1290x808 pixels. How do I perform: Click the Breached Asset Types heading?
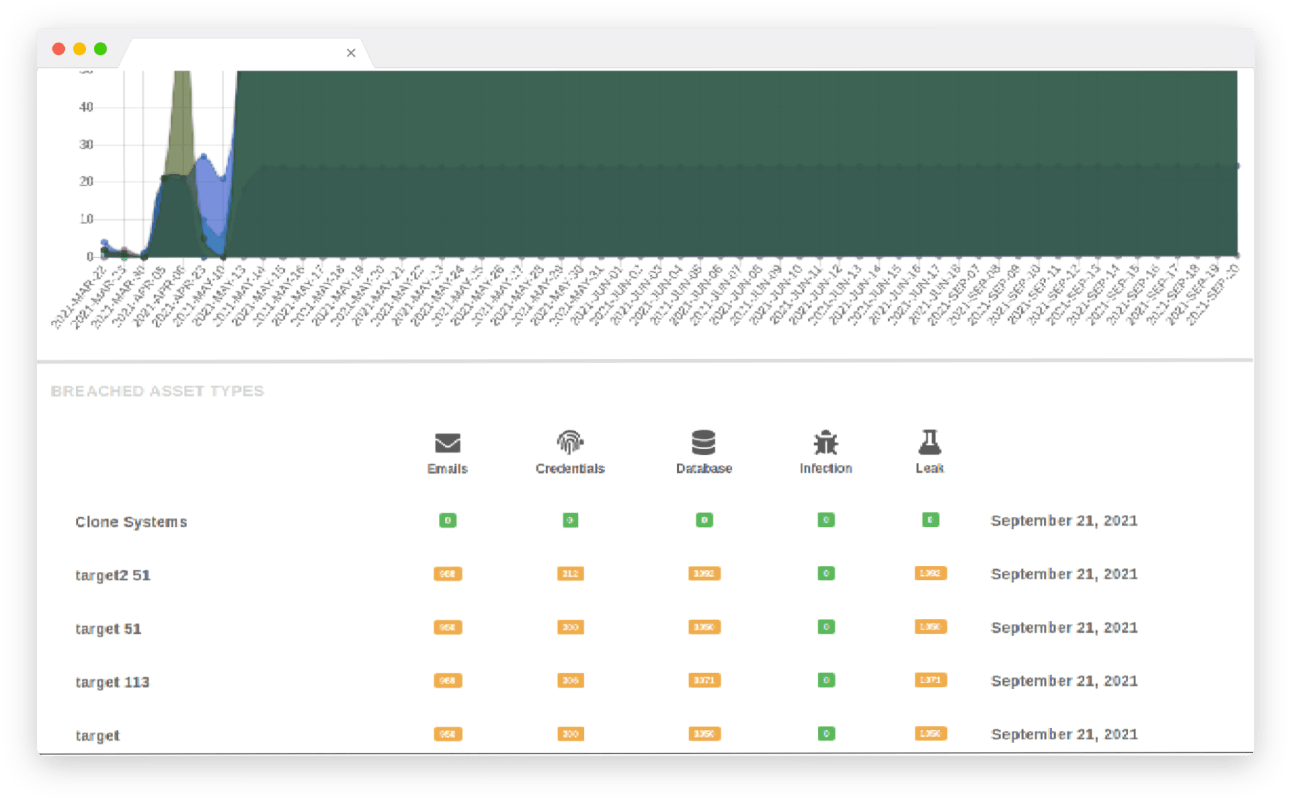point(157,391)
